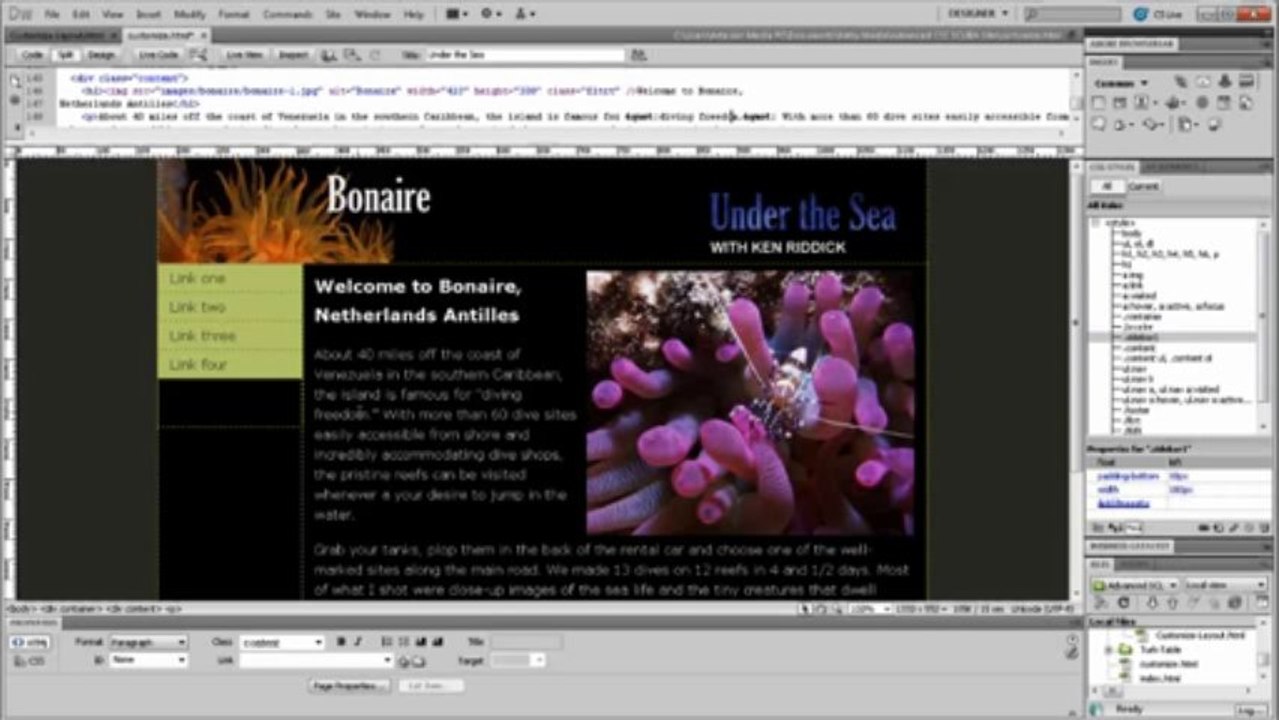Select the .content rule in All Rules
This screenshot has height=720, width=1279.
tap(1138, 347)
